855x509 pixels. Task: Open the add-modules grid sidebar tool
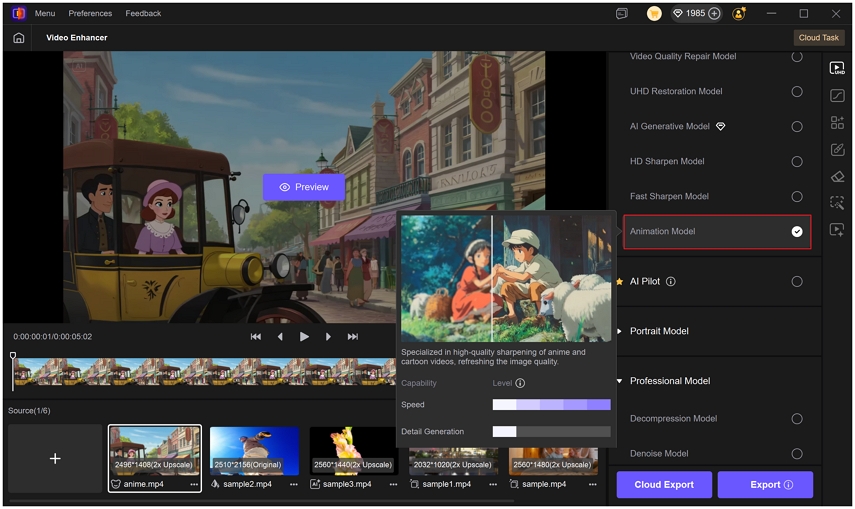point(837,123)
